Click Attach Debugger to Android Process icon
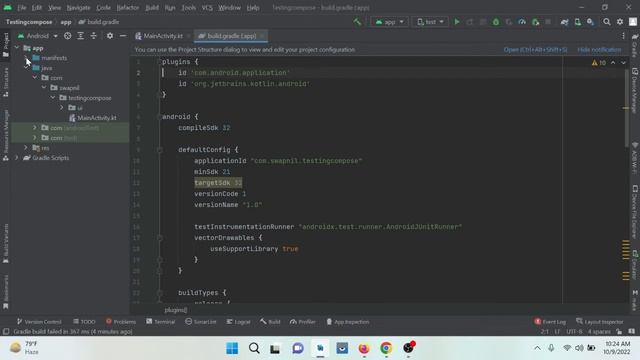This screenshot has width=640, height=360. click(536, 22)
